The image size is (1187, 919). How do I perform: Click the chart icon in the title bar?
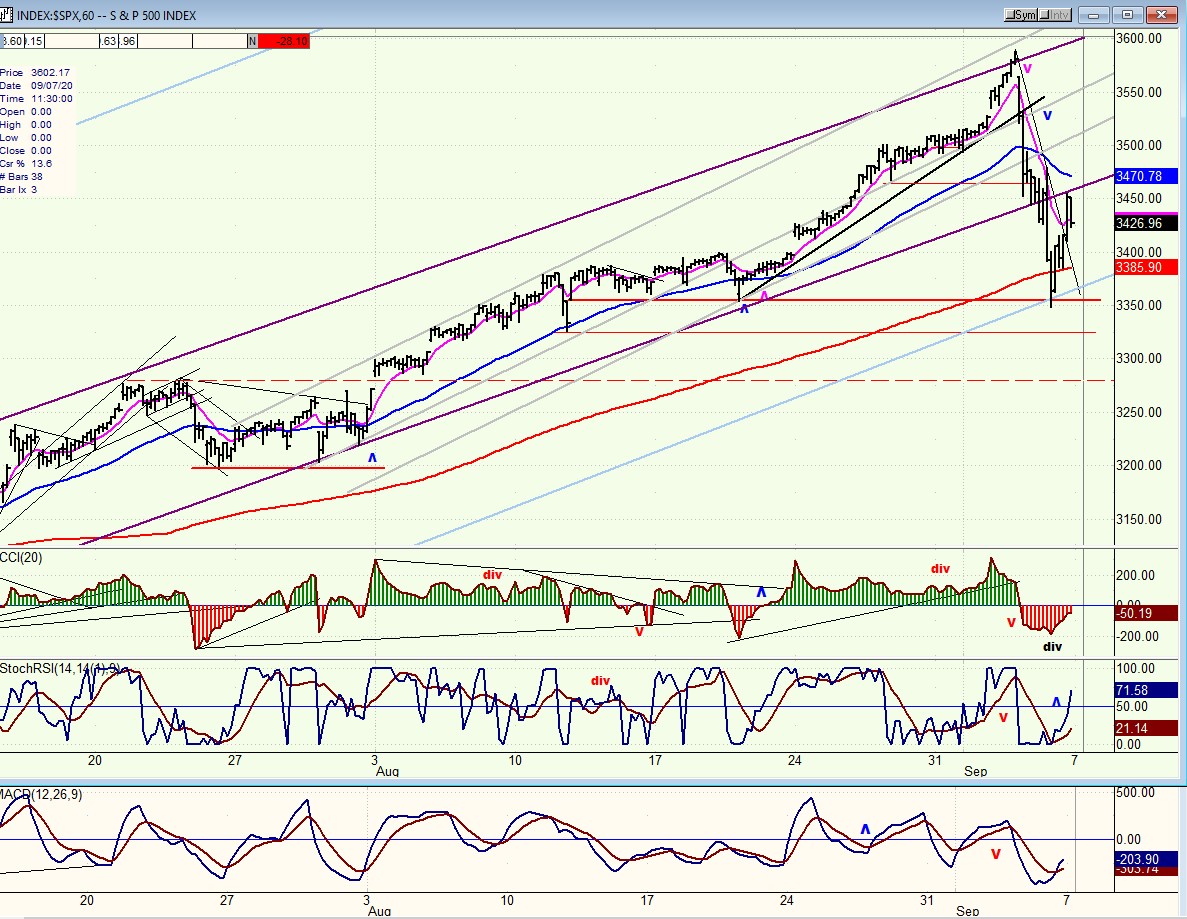[x=7, y=14]
